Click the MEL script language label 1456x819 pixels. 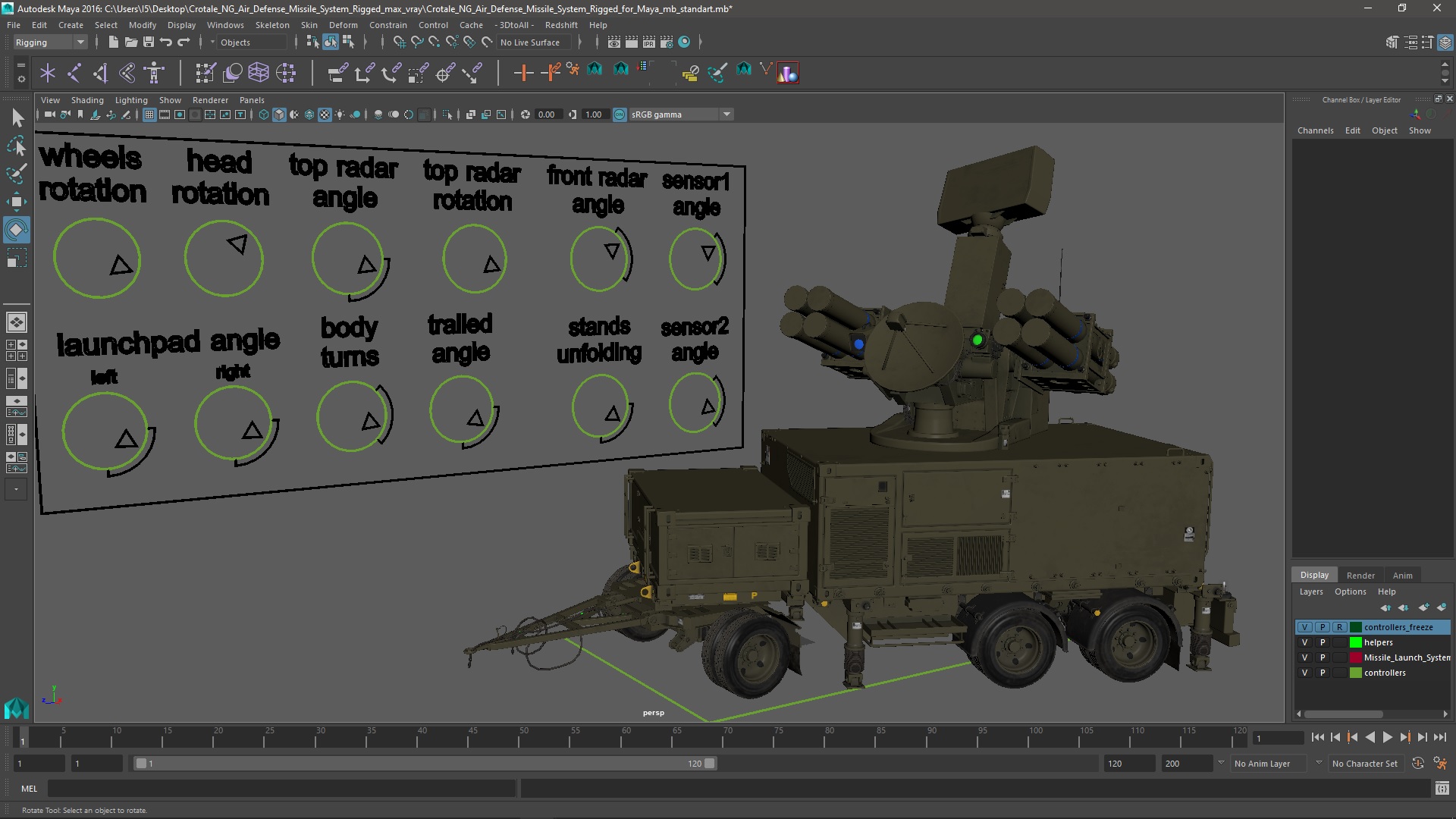pos(29,789)
